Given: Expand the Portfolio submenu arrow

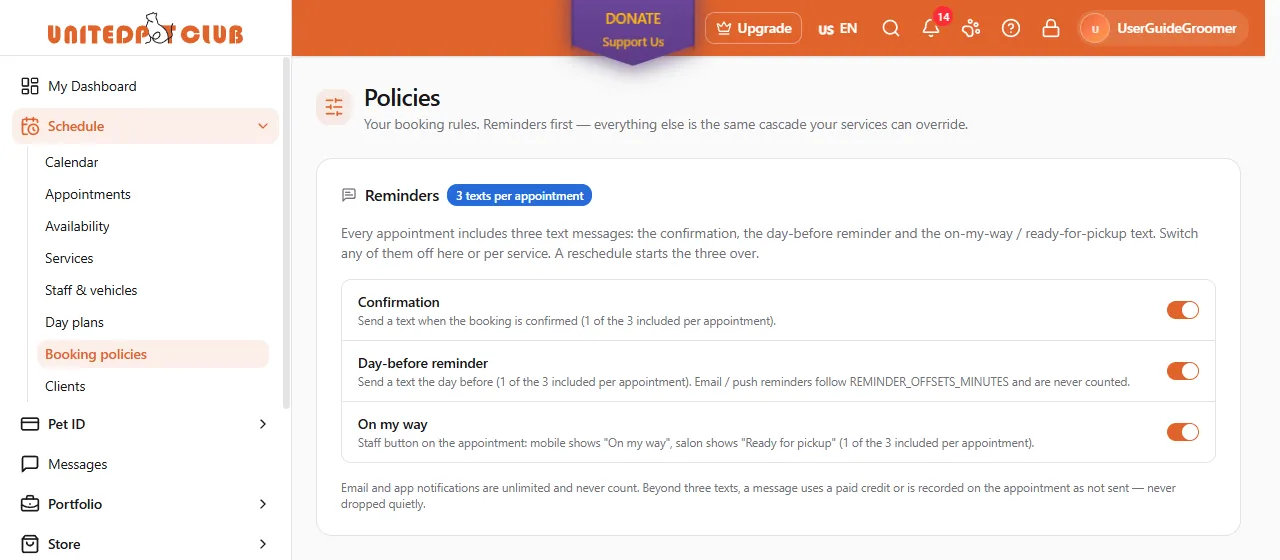Looking at the screenshot, I should pos(263,504).
